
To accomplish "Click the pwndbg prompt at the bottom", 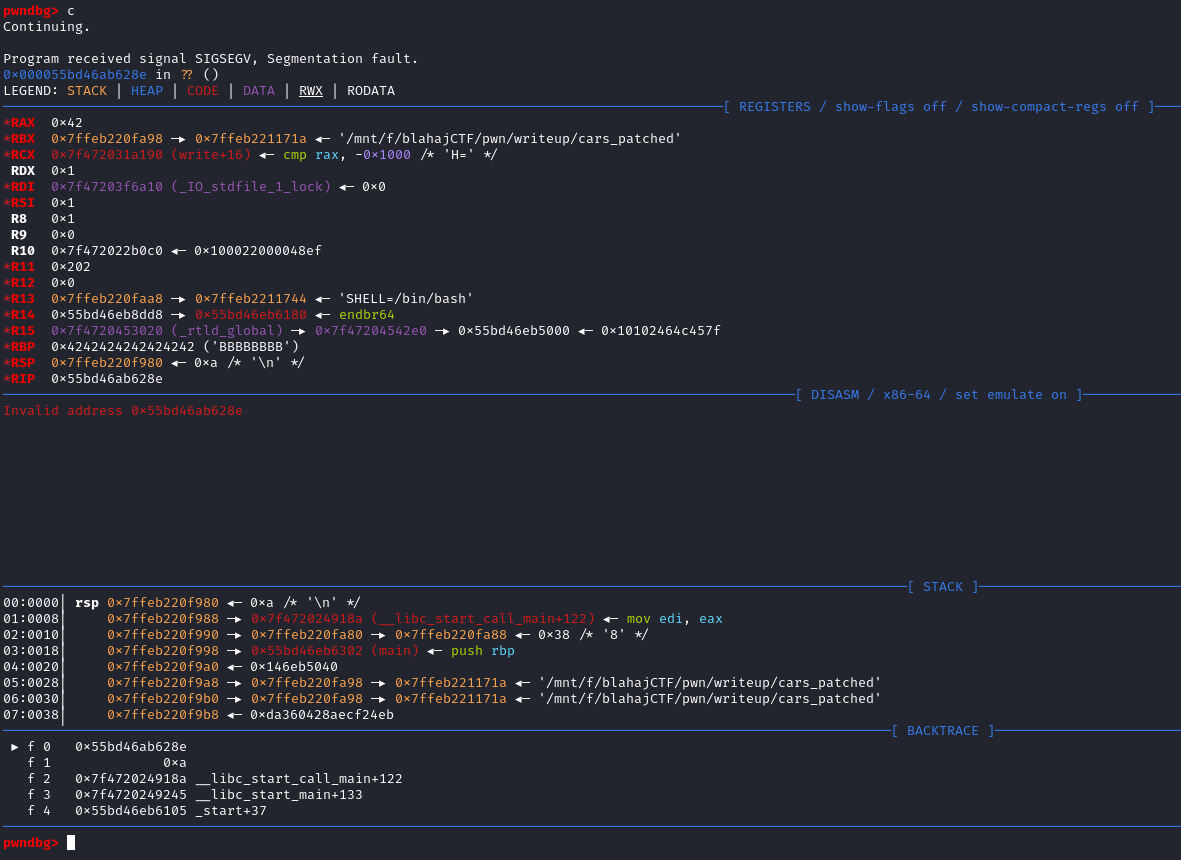I will click(30, 842).
